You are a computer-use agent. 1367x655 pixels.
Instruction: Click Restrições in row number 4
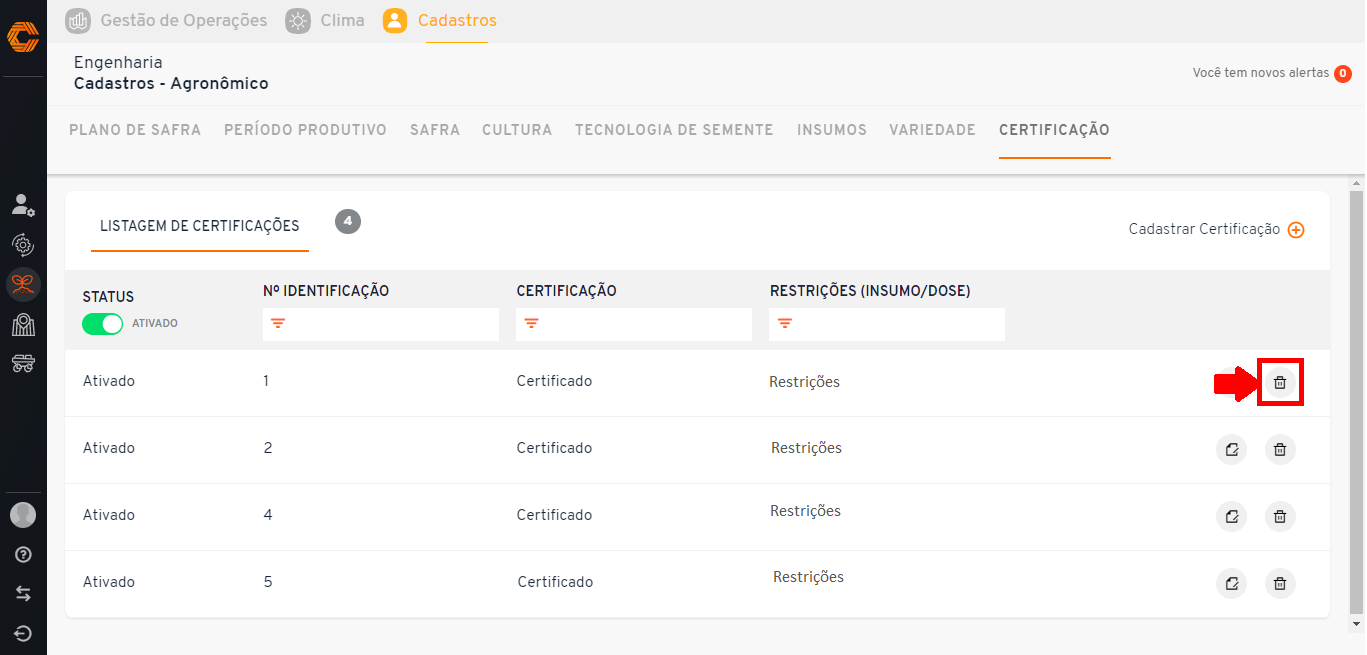805,511
